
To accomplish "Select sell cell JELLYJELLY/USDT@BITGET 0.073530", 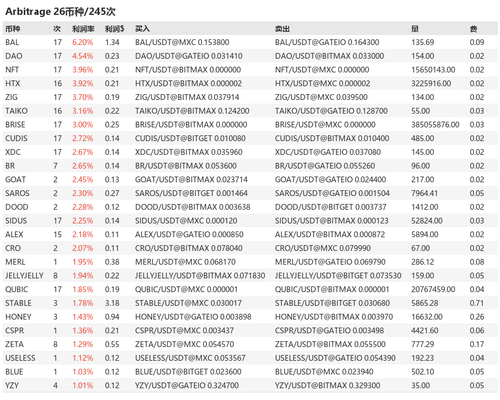I will point(338,275).
